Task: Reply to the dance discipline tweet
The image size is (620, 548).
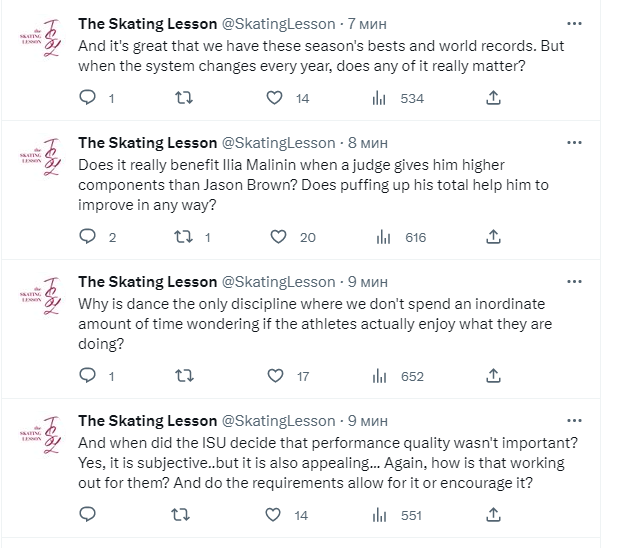Action: [x=87, y=376]
